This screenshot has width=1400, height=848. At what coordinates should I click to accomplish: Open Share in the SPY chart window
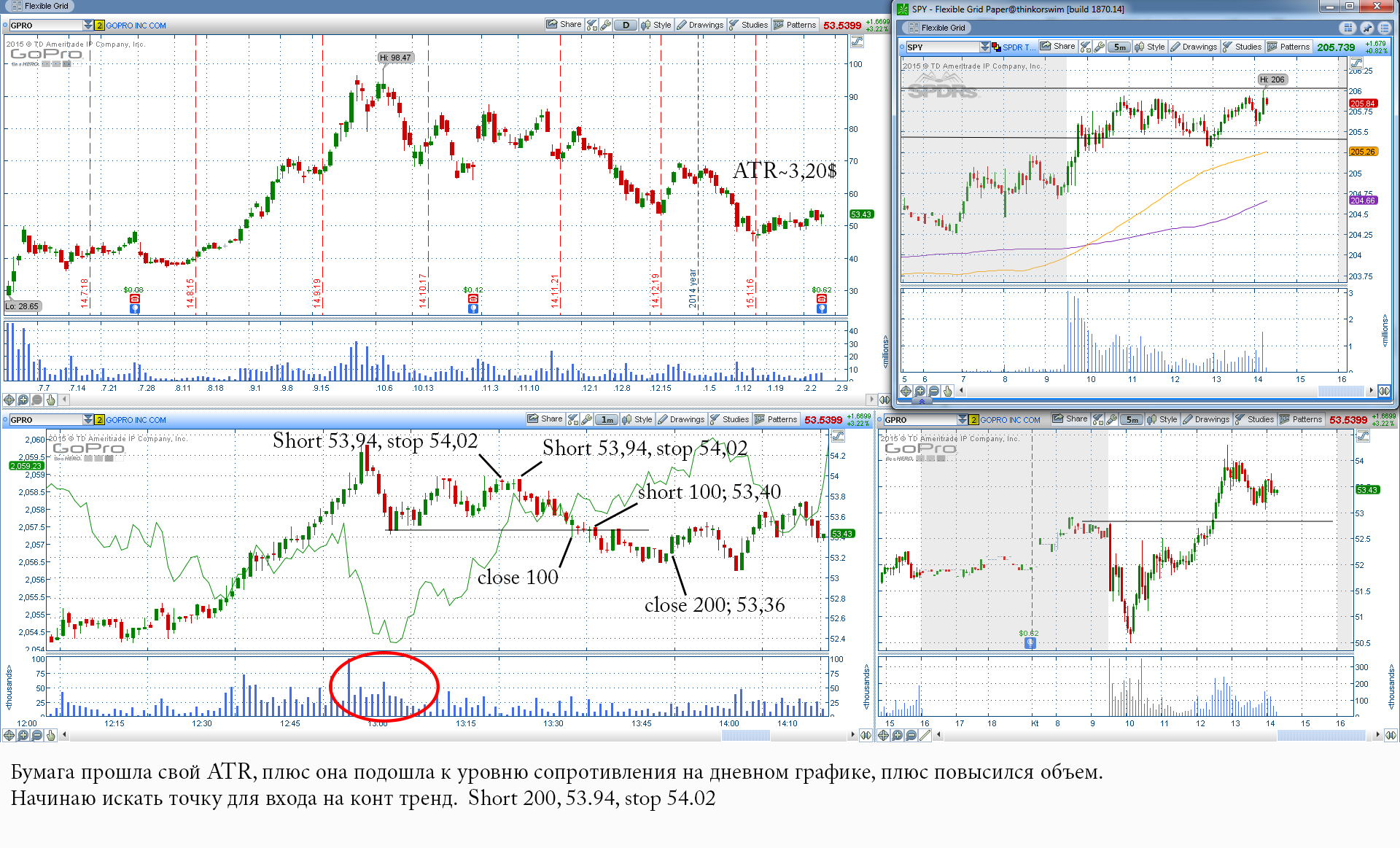tap(1058, 46)
